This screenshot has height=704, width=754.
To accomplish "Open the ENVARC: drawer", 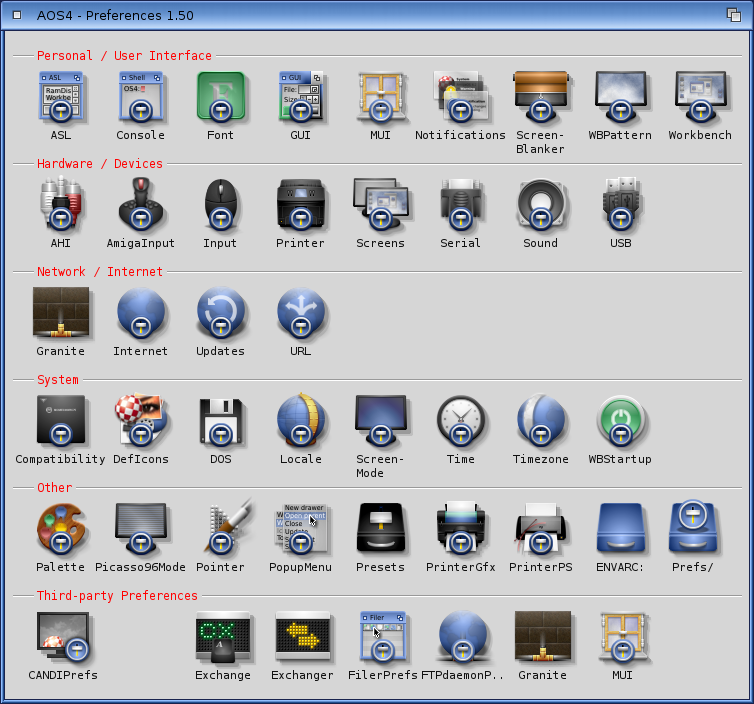I will 620,527.
